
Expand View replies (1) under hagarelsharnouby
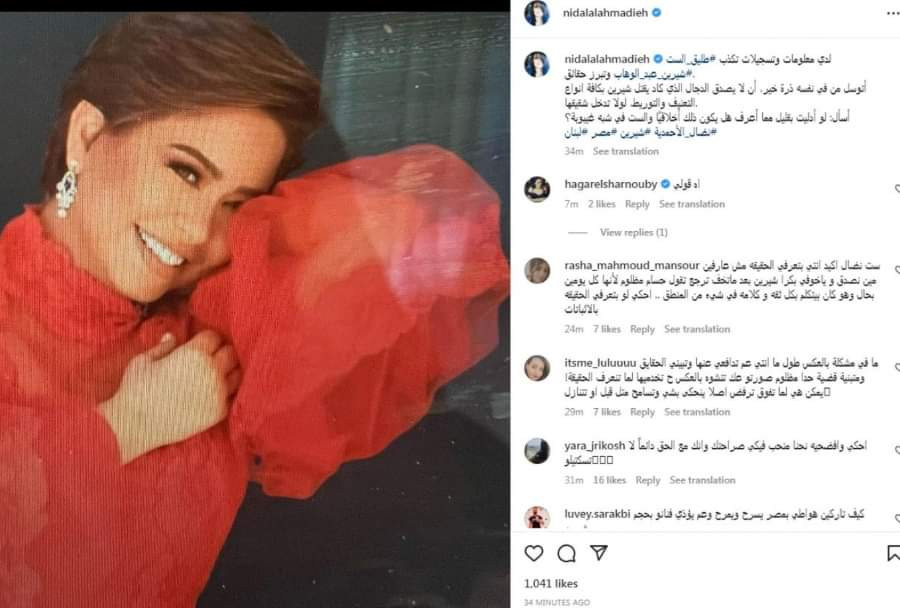click(634, 233)
